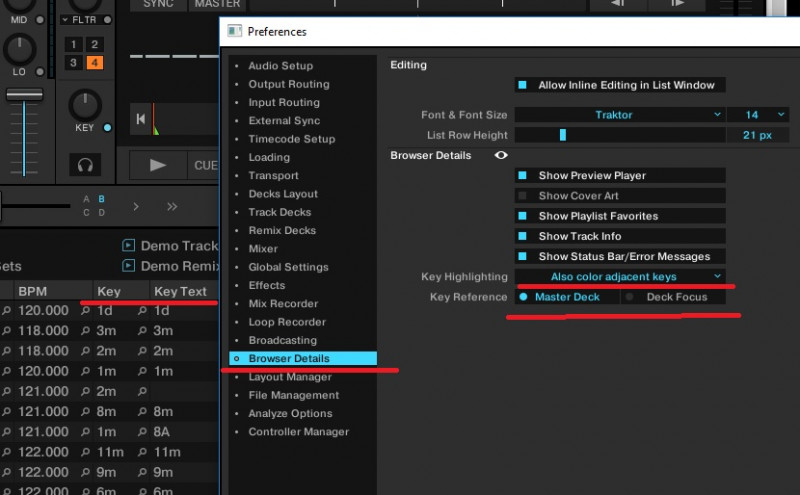Click the crossfader track
The height and width of the screenshot is (495, 800).
coord(36,206)
